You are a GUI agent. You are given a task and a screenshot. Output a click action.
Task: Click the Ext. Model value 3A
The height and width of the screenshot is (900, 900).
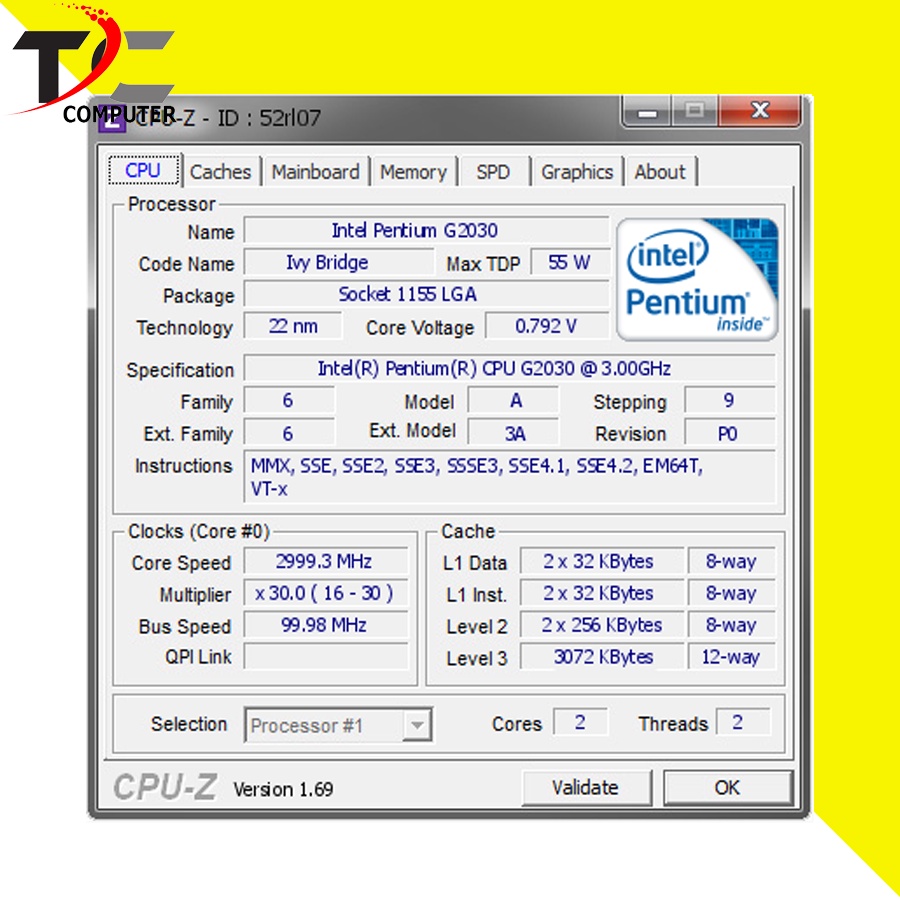[x=513, y=433]
